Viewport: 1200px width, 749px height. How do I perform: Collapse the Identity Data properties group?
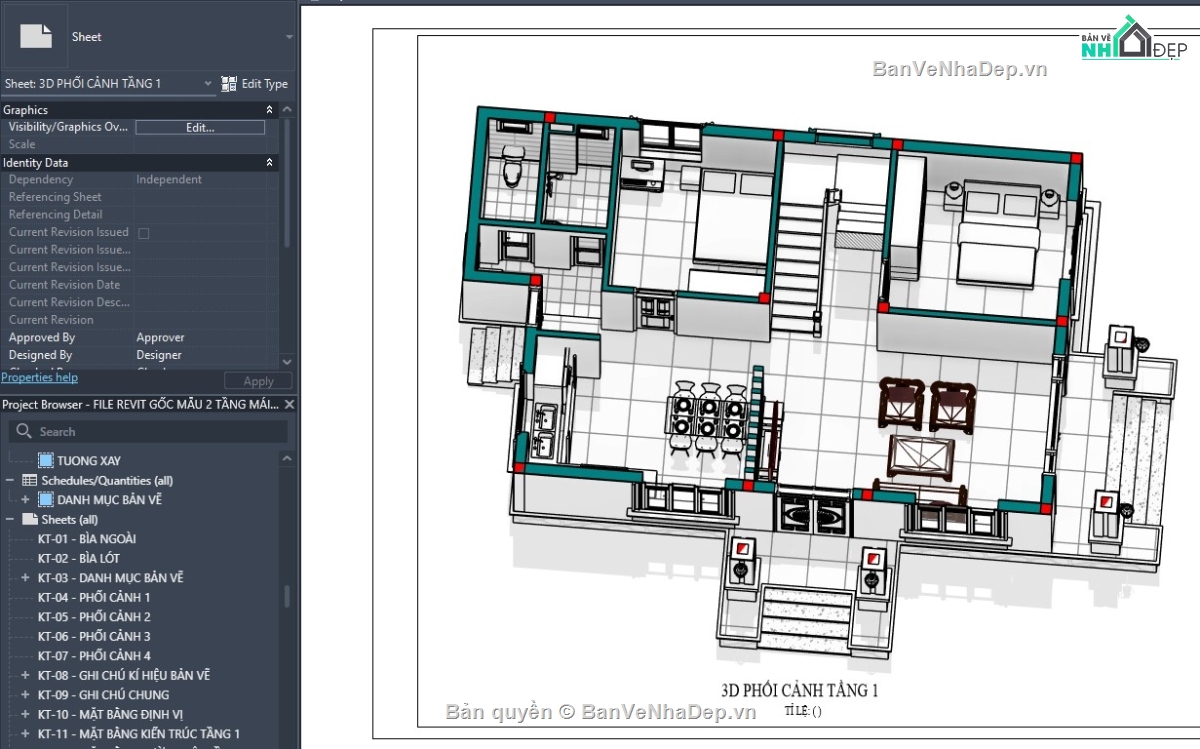pyautogui.click(x=269, y=162)
